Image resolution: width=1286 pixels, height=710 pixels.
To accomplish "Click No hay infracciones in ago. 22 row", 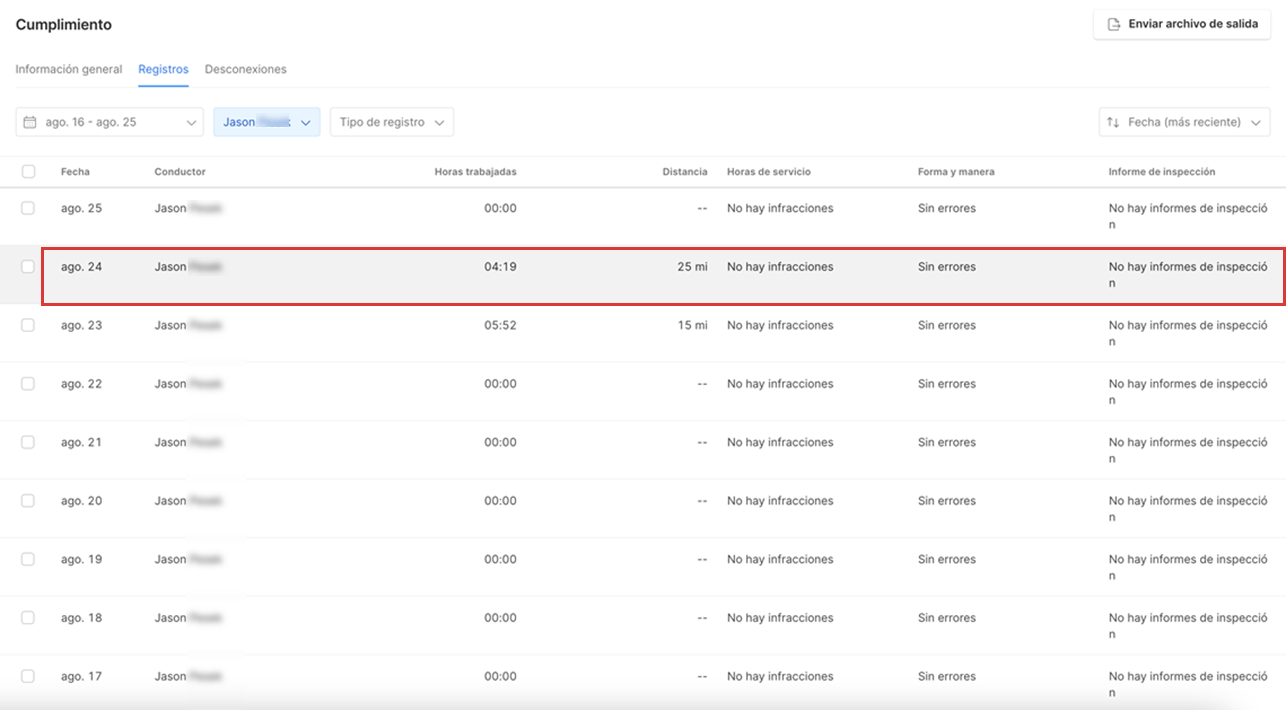I will coord(780,384).
